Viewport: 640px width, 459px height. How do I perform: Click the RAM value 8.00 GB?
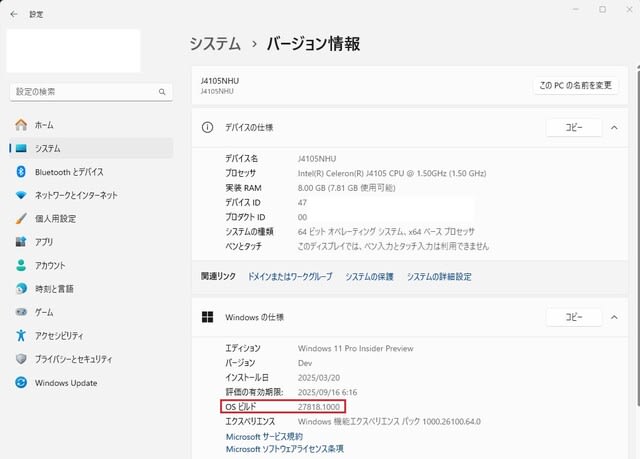347,188
